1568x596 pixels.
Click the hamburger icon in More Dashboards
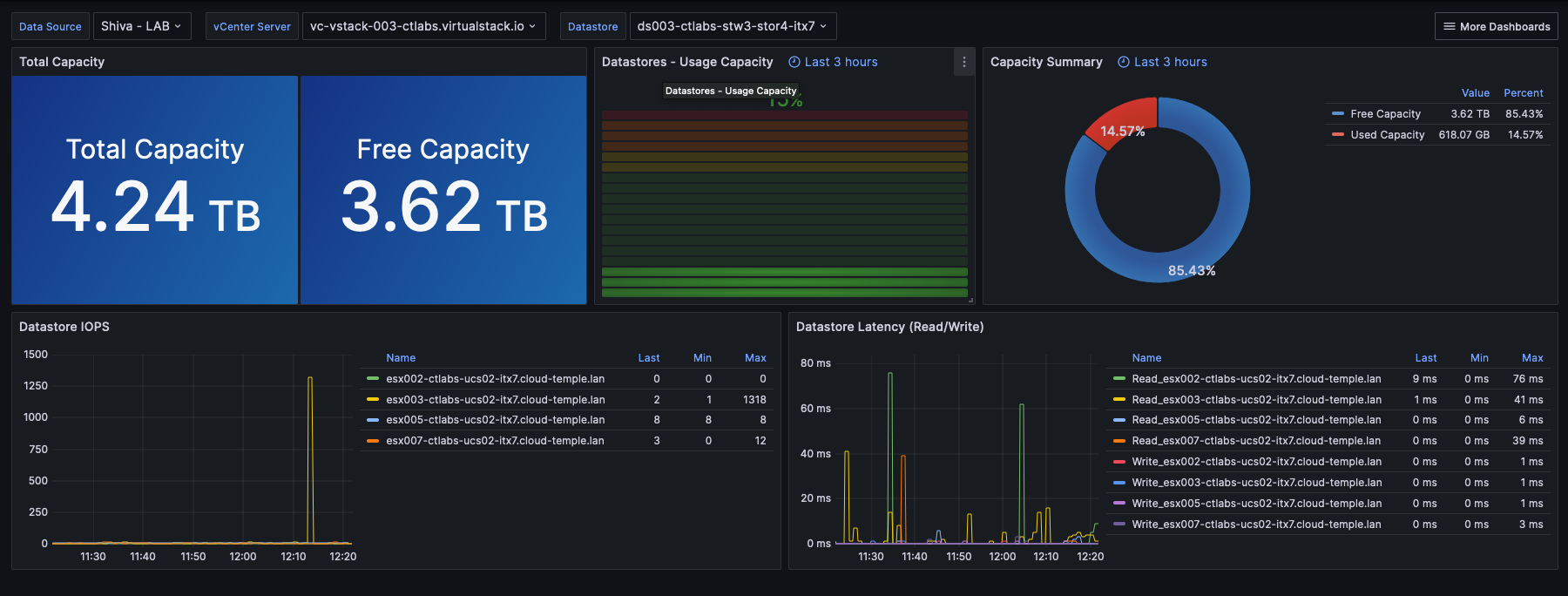(x=1449, y=26)
